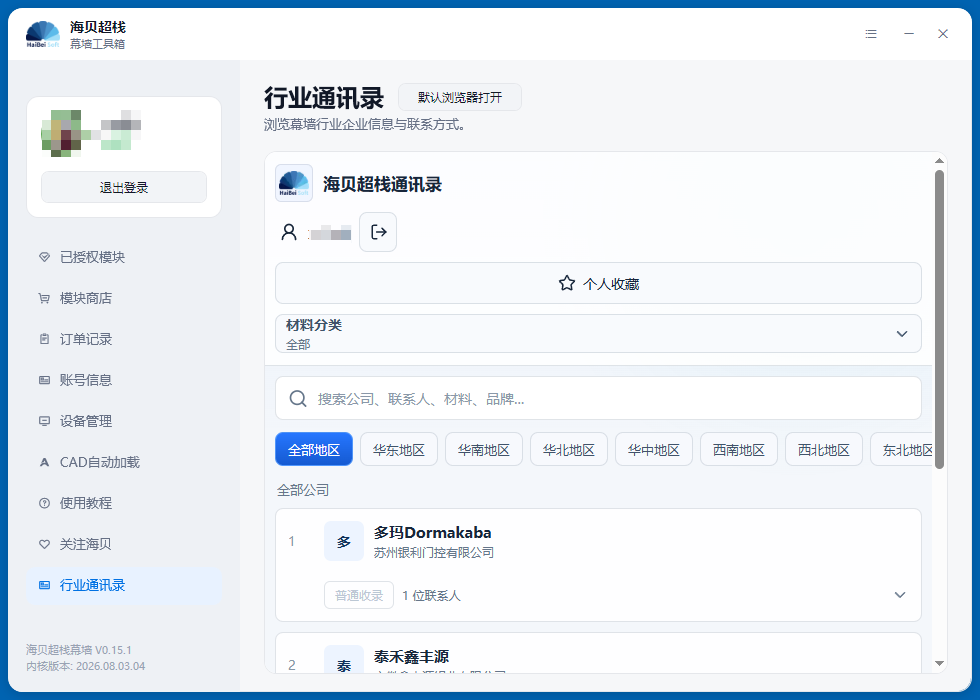980x700 pixels.
Task: Click the chevron arrow in 材料分类
Action: point(902,334)
